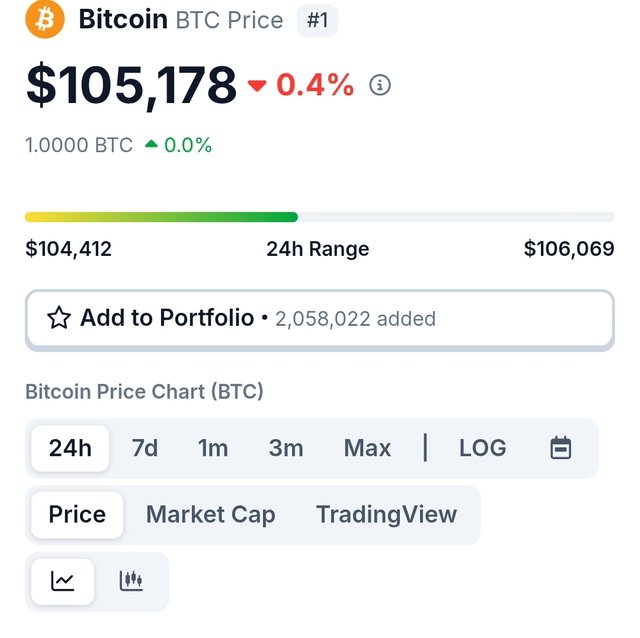Open the calendar date range picker
The height and width of the screenshot is (638, 640).
[x=561, y=448]
